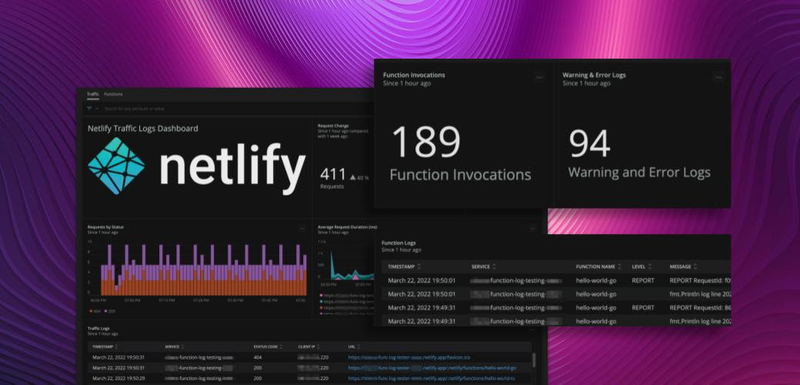Click the Traffic Logs table vertical scrollbar
The height and width of the screenshot is (385, 800).
(x=534, y=360)
